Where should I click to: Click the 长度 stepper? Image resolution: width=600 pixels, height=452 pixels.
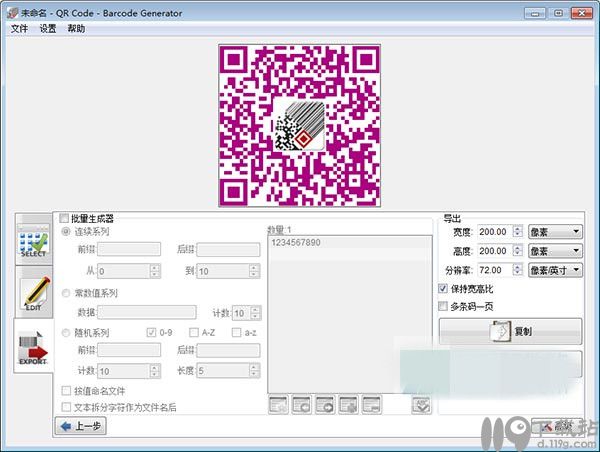(x=254, y=370)
